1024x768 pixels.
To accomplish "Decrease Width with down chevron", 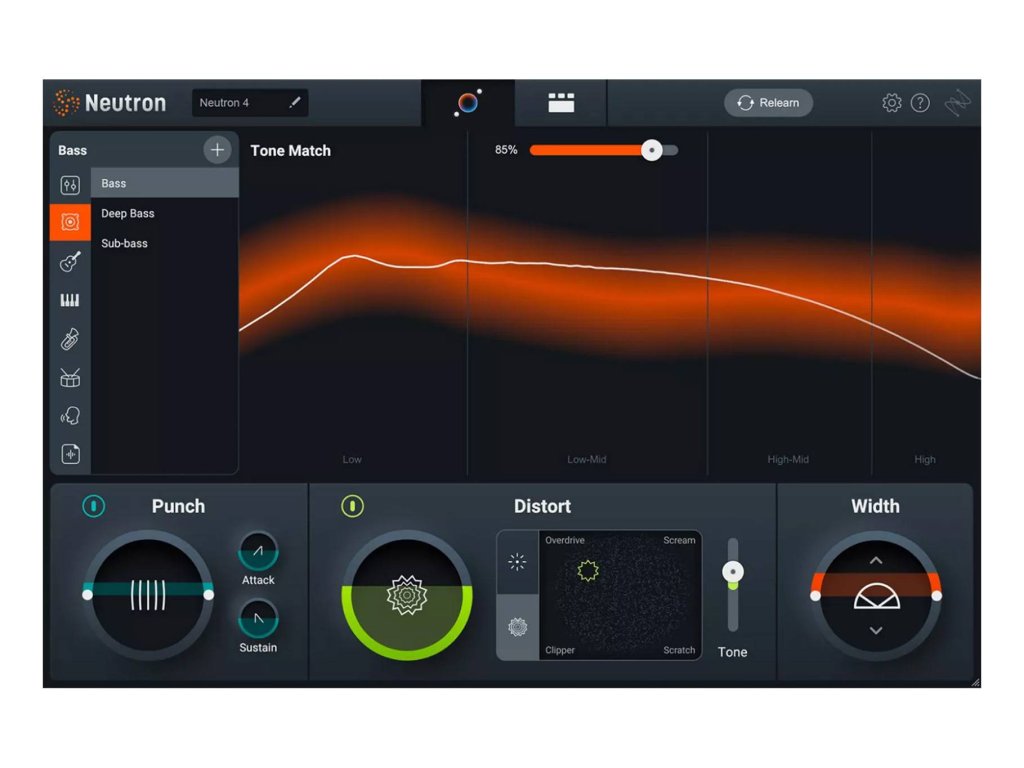I will [876, 630].
